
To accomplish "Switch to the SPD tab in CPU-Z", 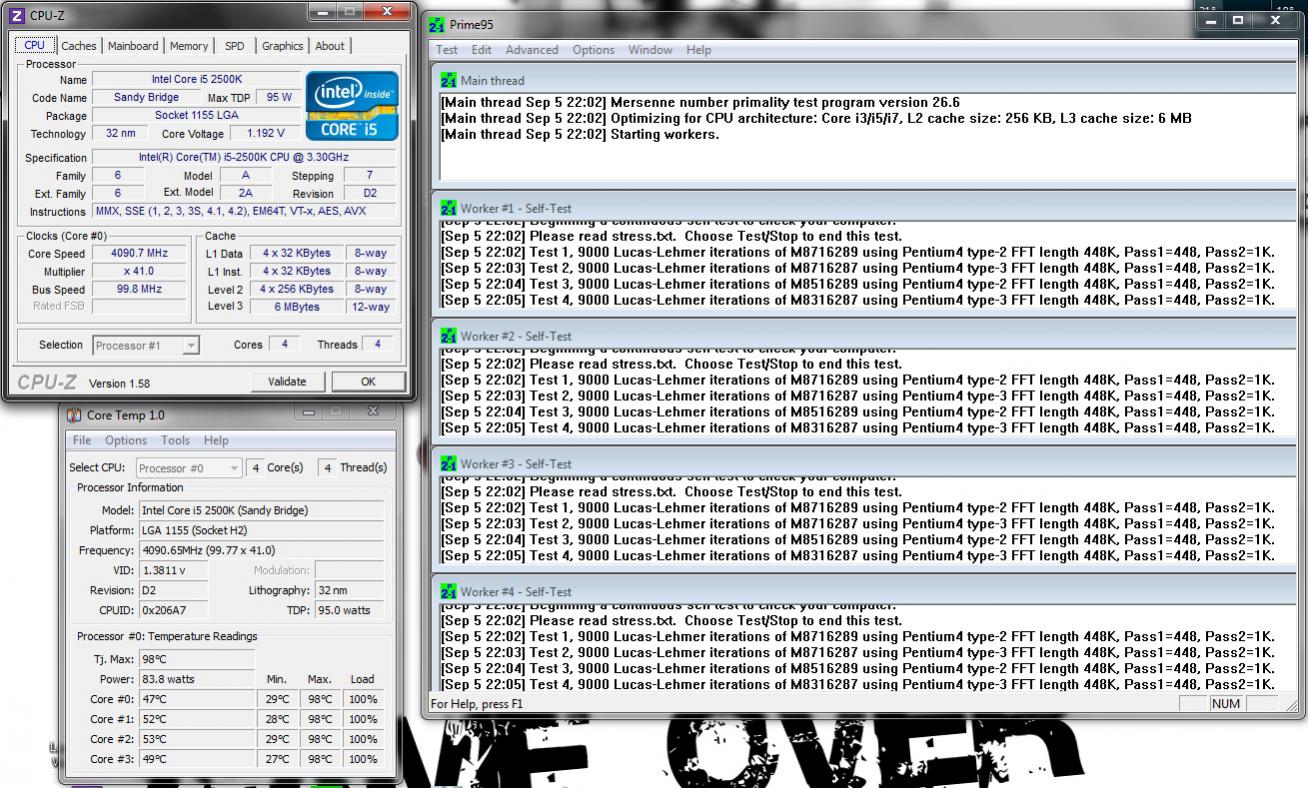I will click(x=235, y=46).
